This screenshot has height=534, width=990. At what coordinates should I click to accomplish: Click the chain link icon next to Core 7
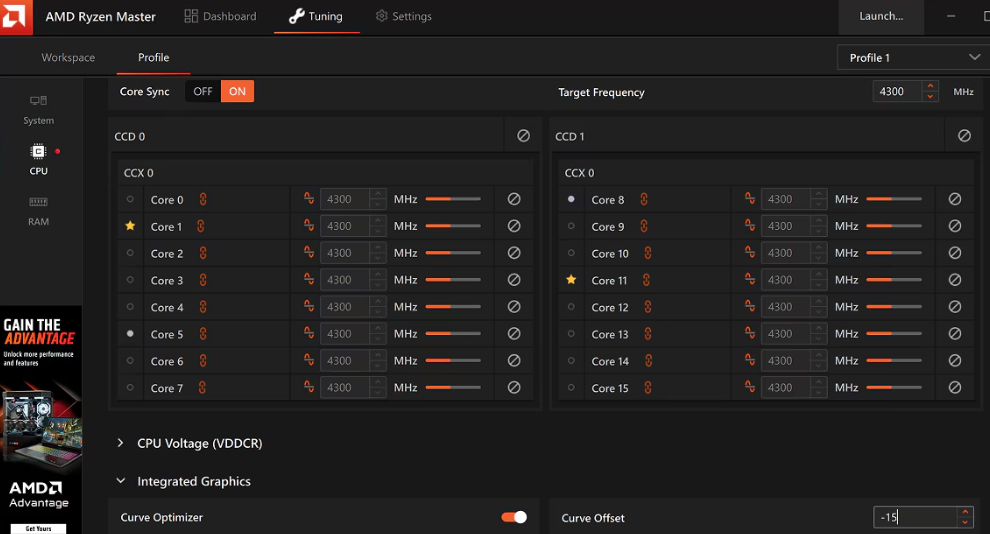(x=202, y=388)
